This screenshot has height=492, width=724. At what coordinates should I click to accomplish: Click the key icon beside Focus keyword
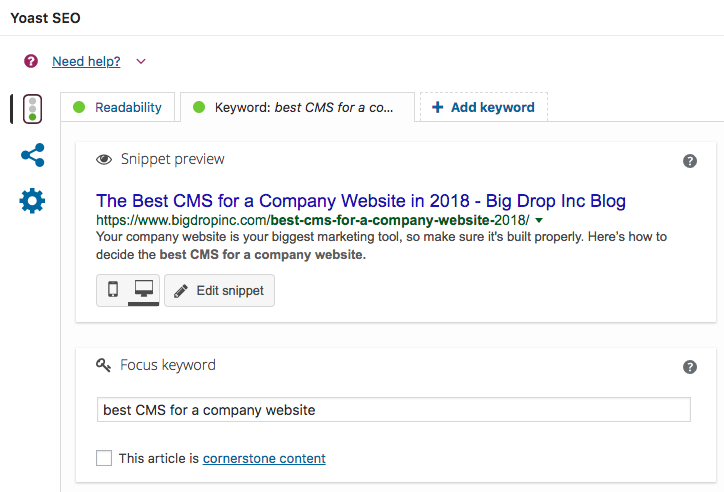tap(103, 365)
